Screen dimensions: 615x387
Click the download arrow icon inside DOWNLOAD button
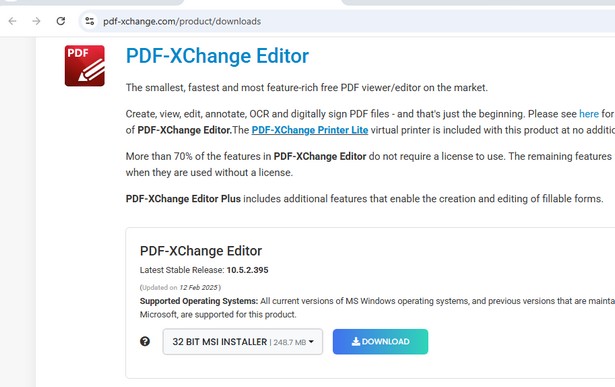click(356, 342)
